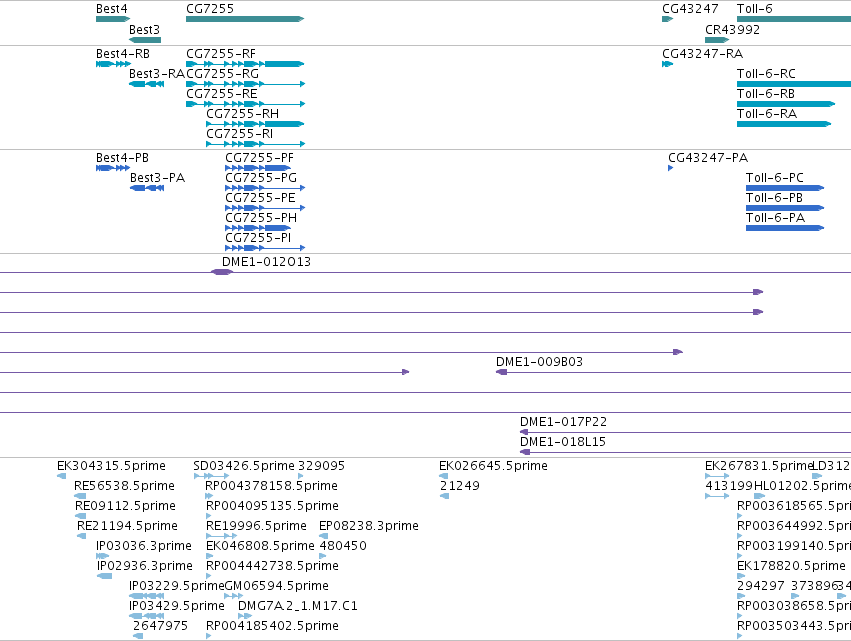Screen dimensions: 851x641
Task: Select the DME1-009B03 clone arrowhead
Action: [x=501, y=372]
